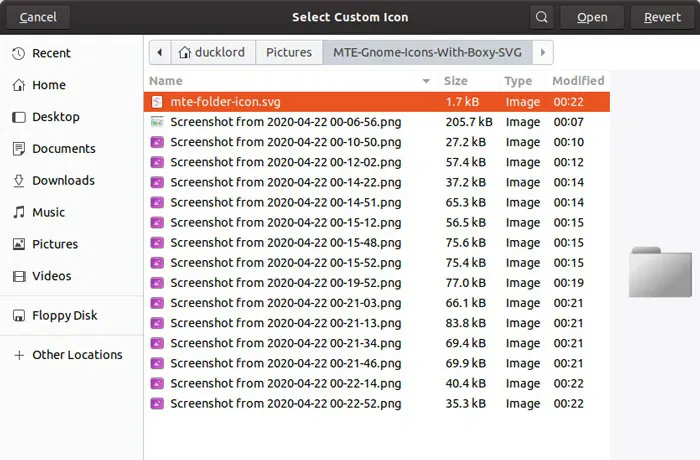The width and height of the screenshot is (700, 460).
Task: Open the Downloads sidebar folder
Action: [53, 180]
